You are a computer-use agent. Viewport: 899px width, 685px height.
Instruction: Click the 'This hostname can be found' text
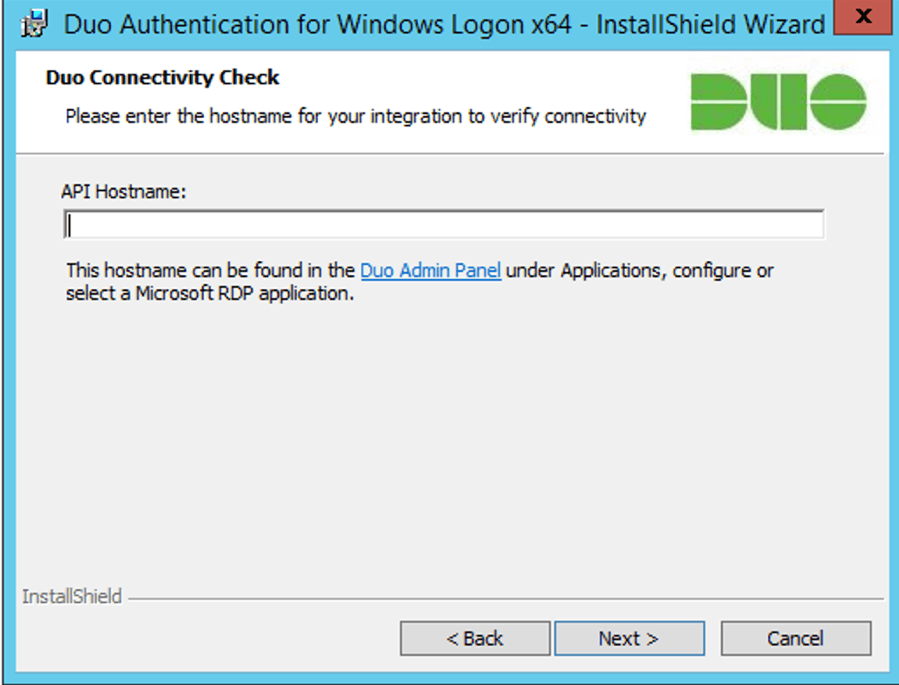(210, 270)
